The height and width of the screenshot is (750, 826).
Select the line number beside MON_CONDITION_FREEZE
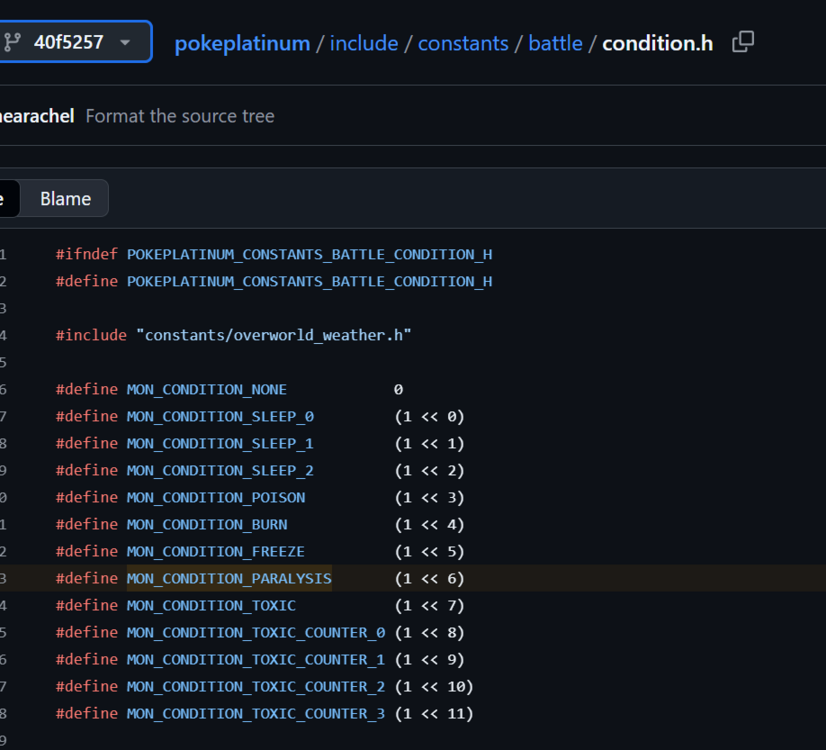(4, 551)
